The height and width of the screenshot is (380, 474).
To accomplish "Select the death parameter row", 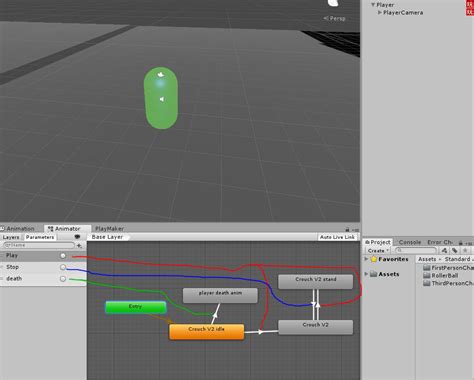I will click(x=43, y=279).
